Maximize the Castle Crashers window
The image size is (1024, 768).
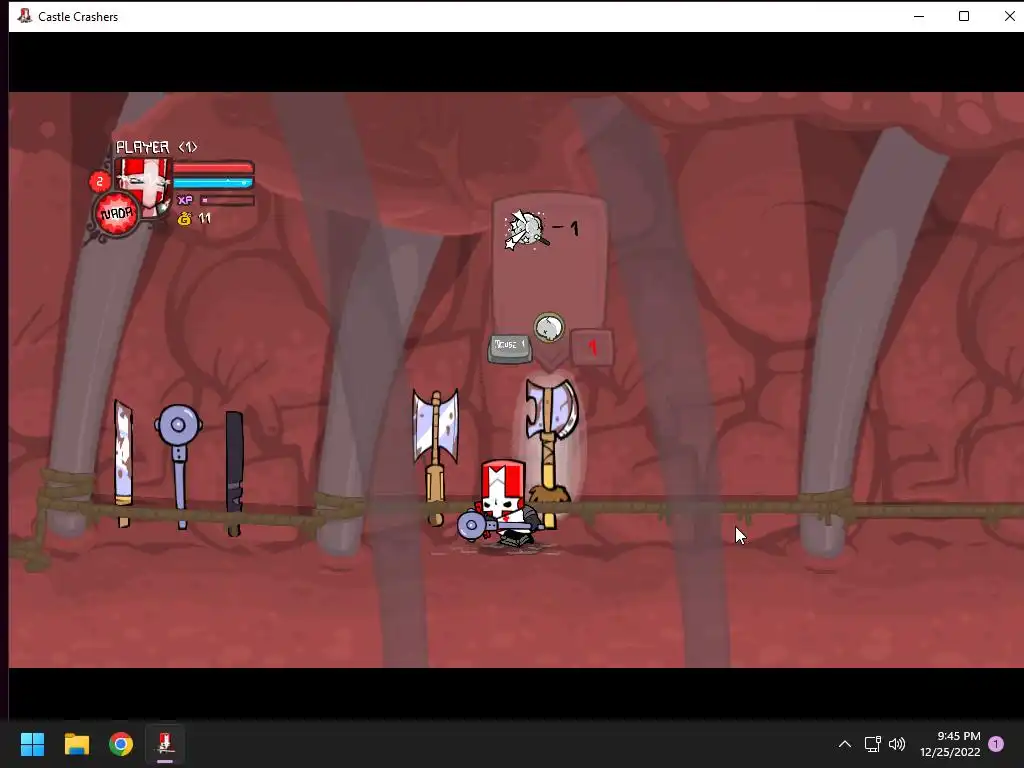coord(964,16)
